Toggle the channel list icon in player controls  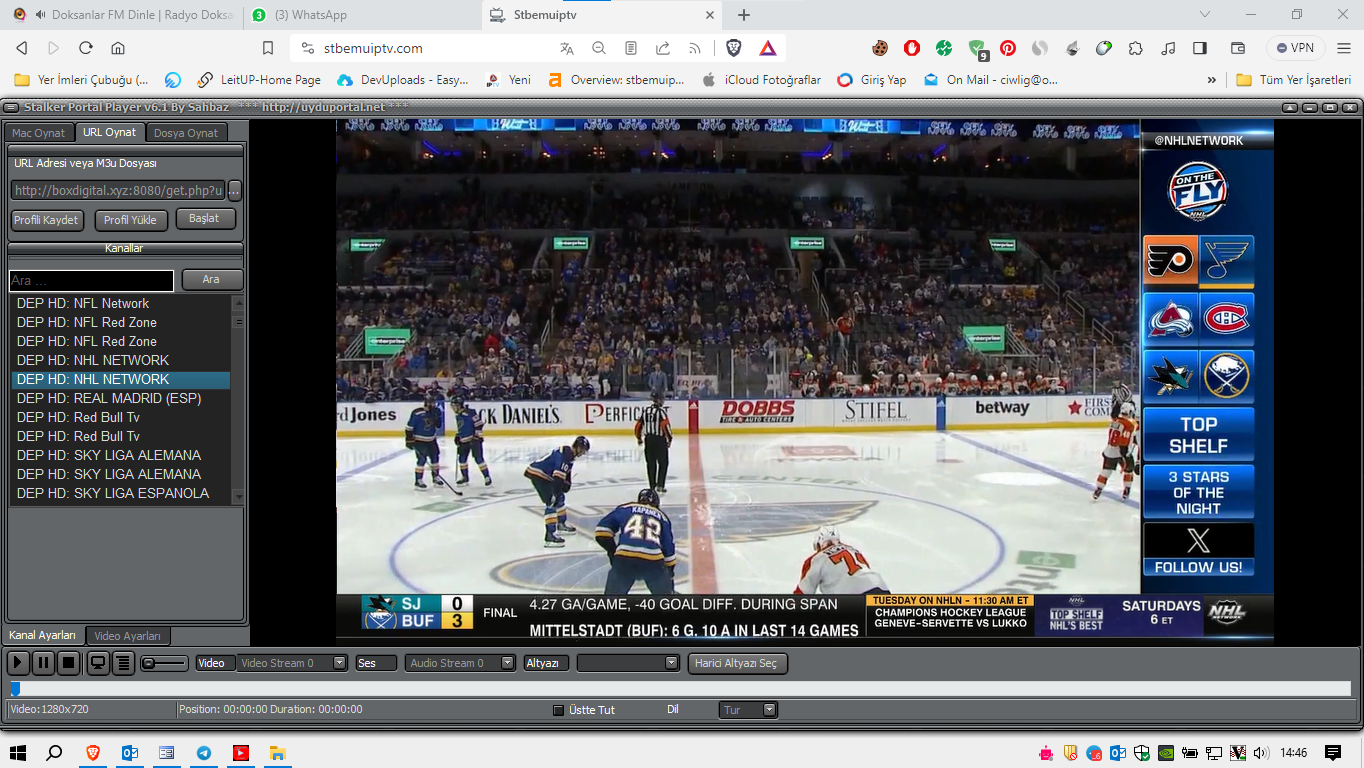123,662
